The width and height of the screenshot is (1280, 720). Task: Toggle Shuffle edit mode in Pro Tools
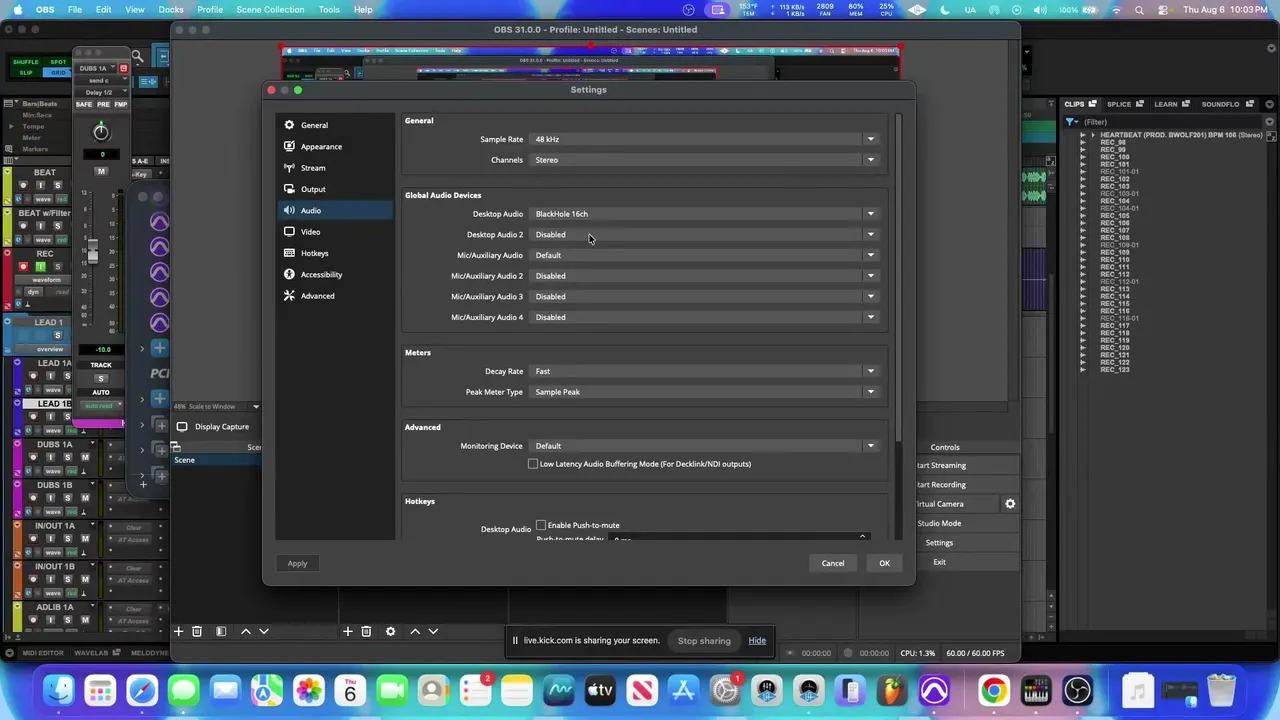click(26, 62)
